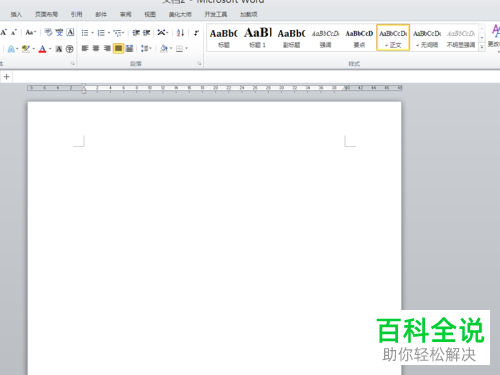Switch to the 页面布局 tab
The width and height of the screenshot is (500, 375).
[46, 14]
